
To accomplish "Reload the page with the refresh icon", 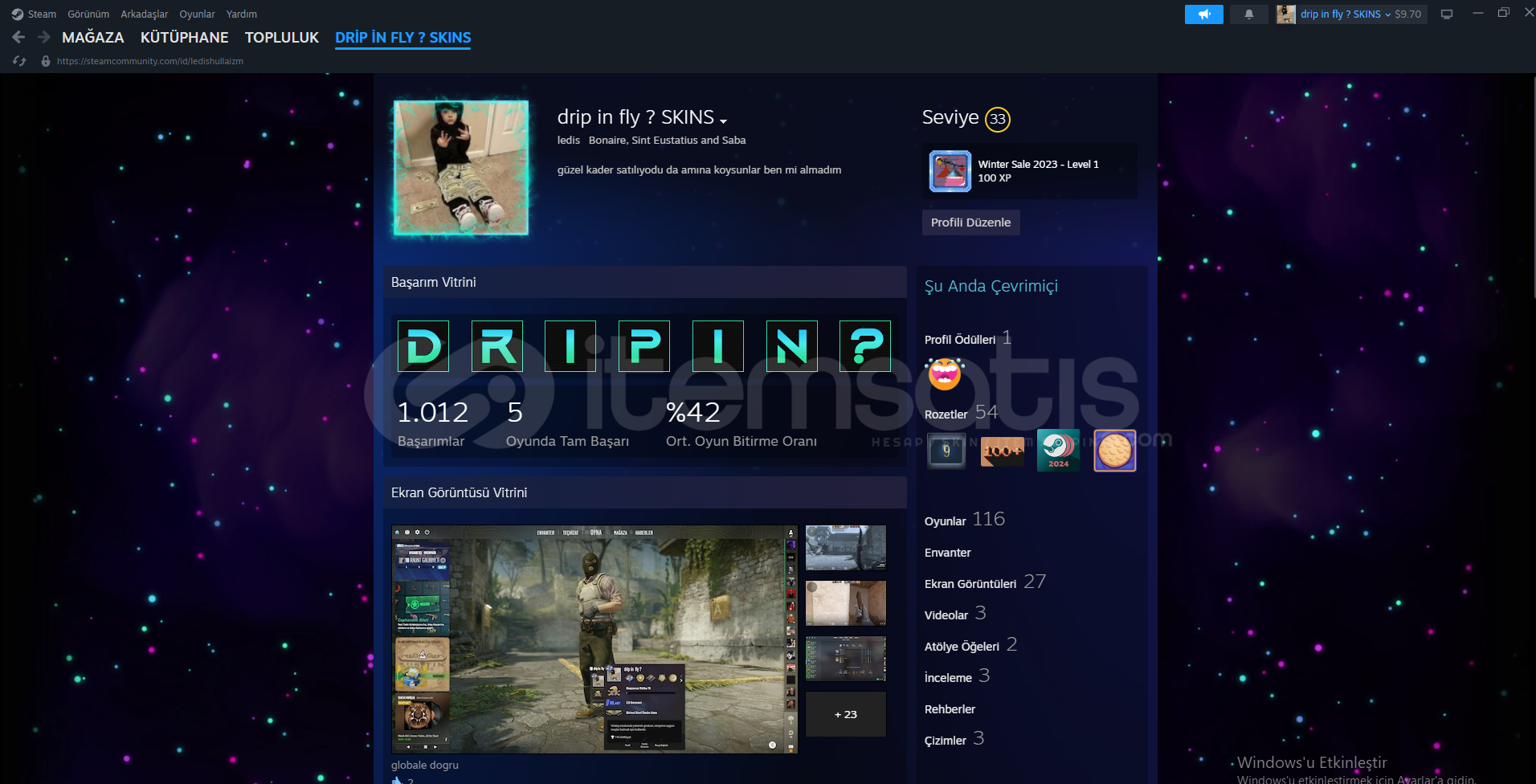I will (x=19, y=61).
